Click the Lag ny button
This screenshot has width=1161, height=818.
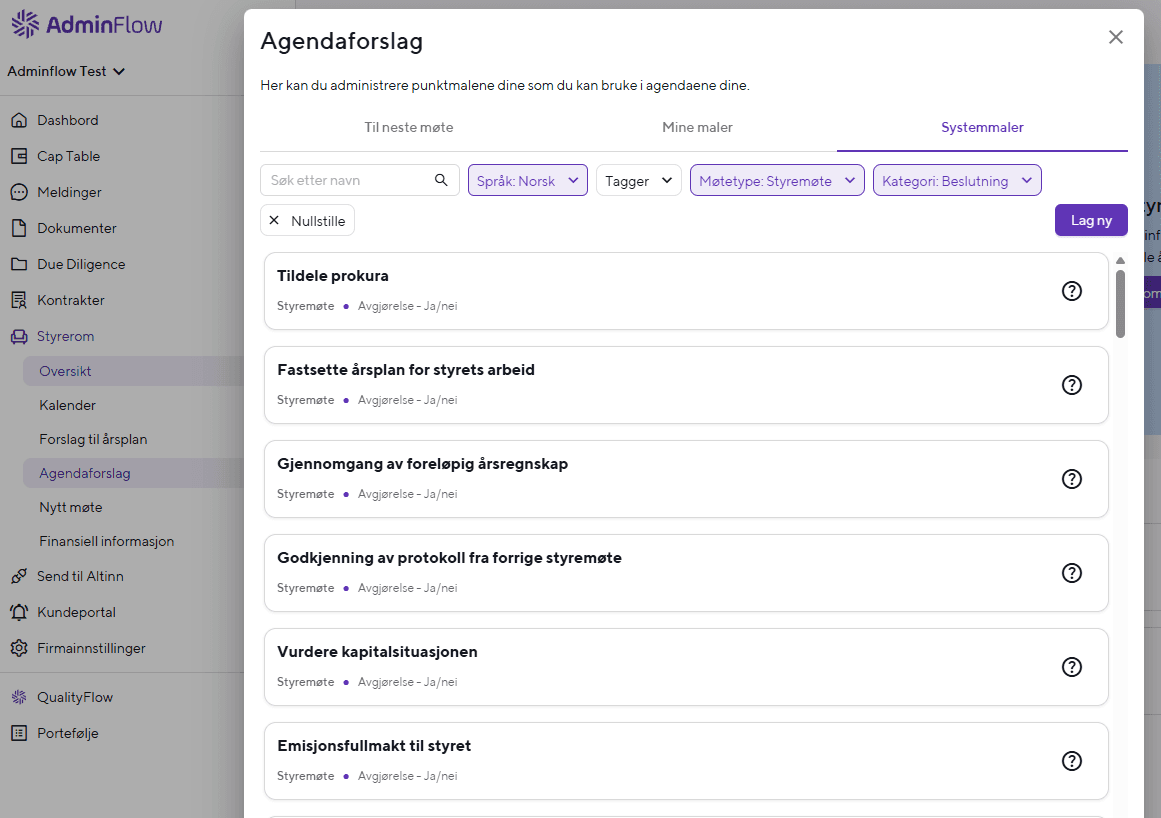click(x=1091, y=220)
